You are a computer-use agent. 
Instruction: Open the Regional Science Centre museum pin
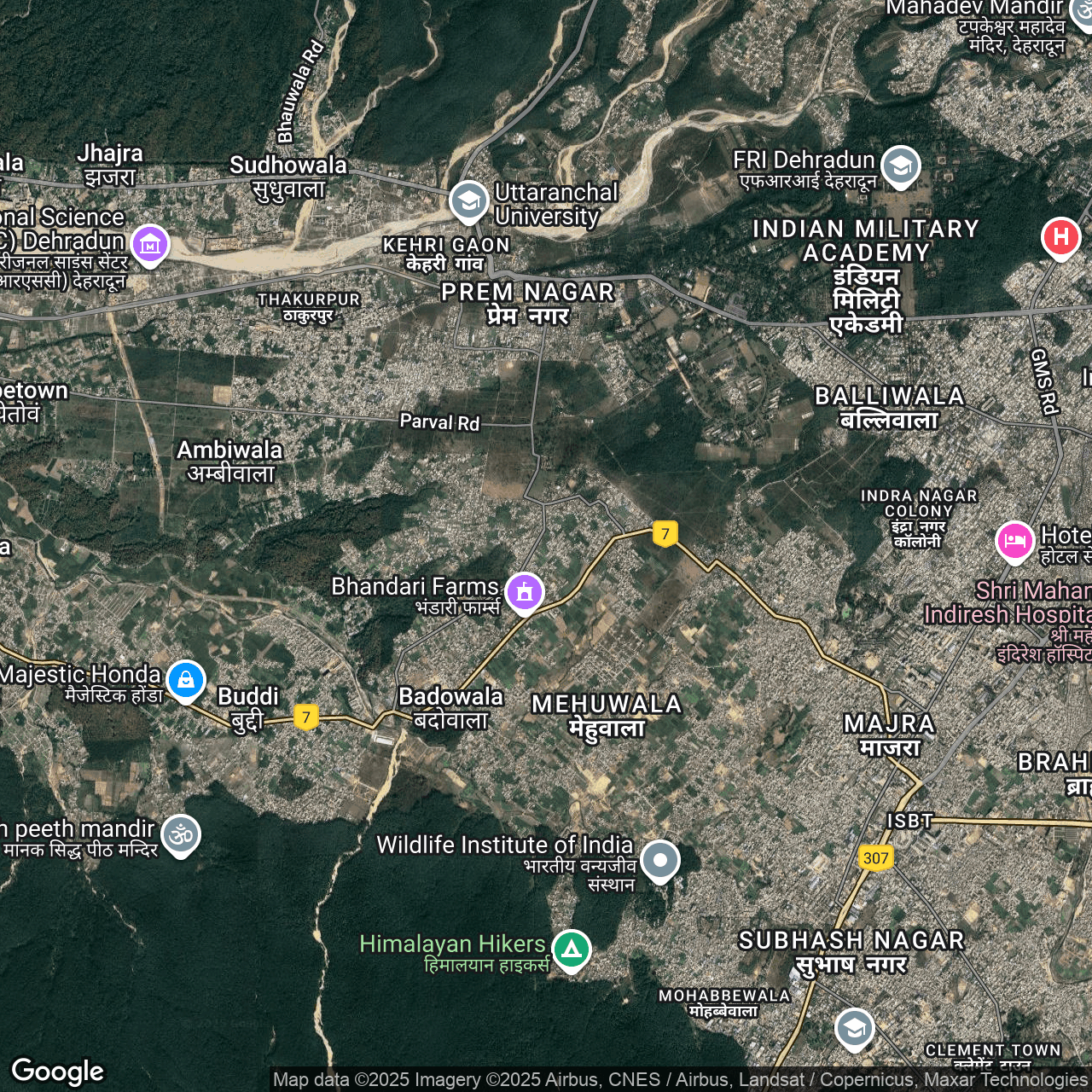click(150, 245)
